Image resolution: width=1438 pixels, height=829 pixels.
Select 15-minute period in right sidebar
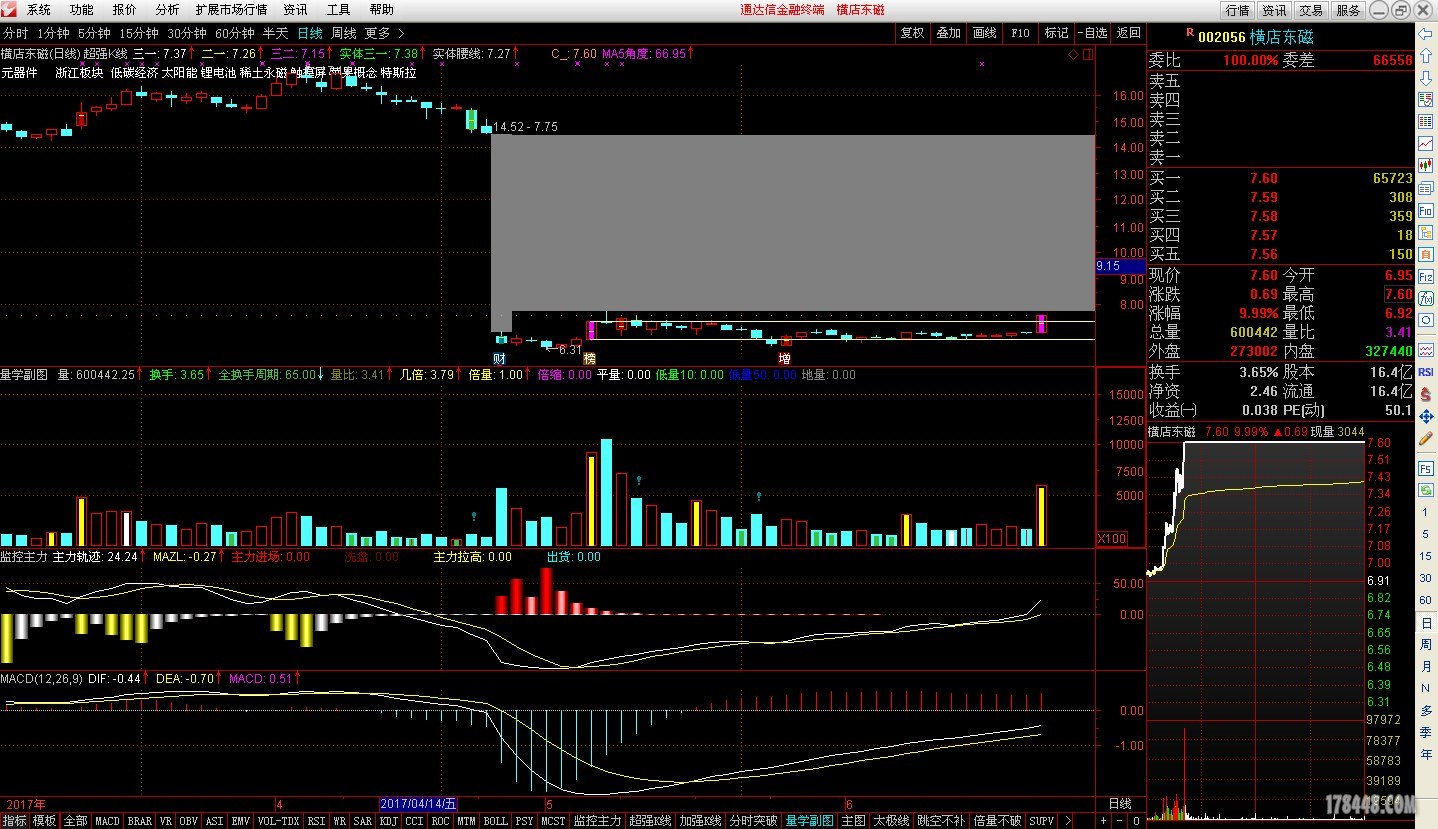[1426, 557]
